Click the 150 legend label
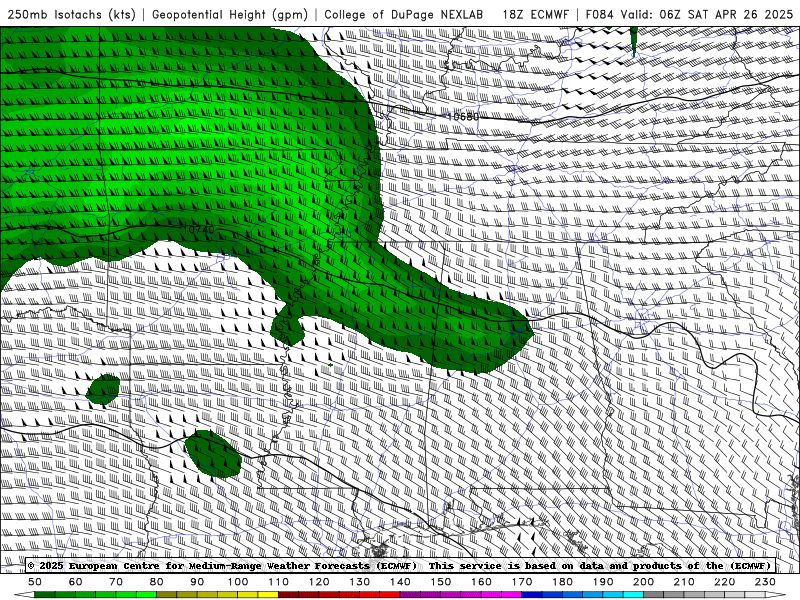Image resolution: width=800 pixels, height=600 pixels. [440, 582]
